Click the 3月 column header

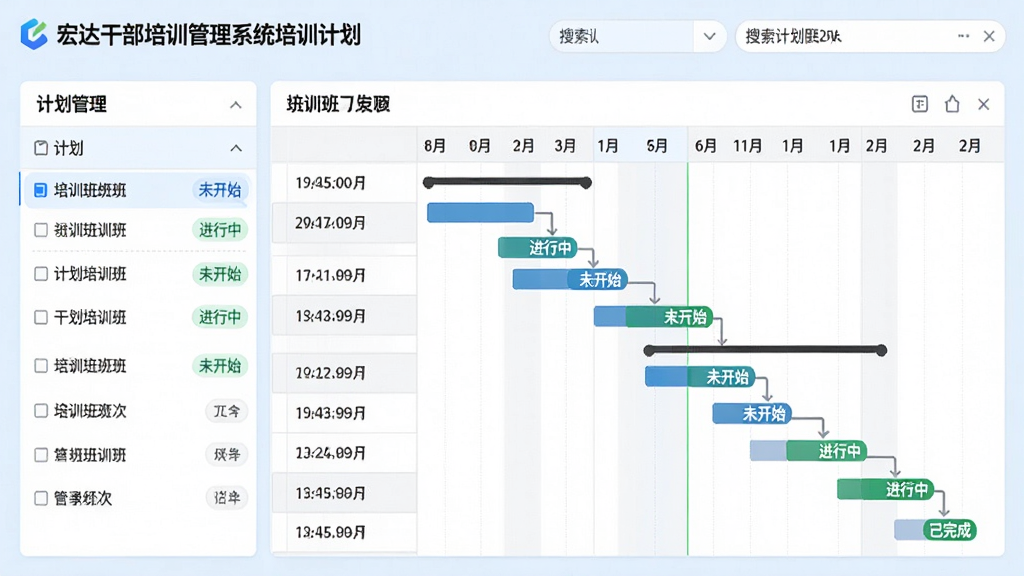click(x=565, y=146)
